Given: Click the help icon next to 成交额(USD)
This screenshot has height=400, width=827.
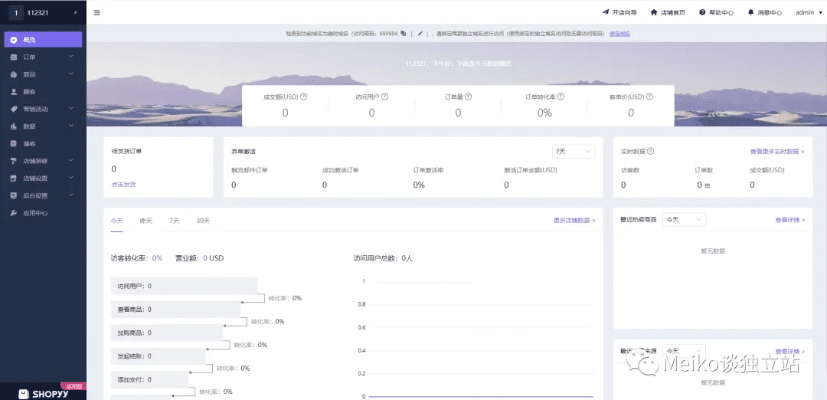Looking at the screenshot, I should (x=303, y=97).
